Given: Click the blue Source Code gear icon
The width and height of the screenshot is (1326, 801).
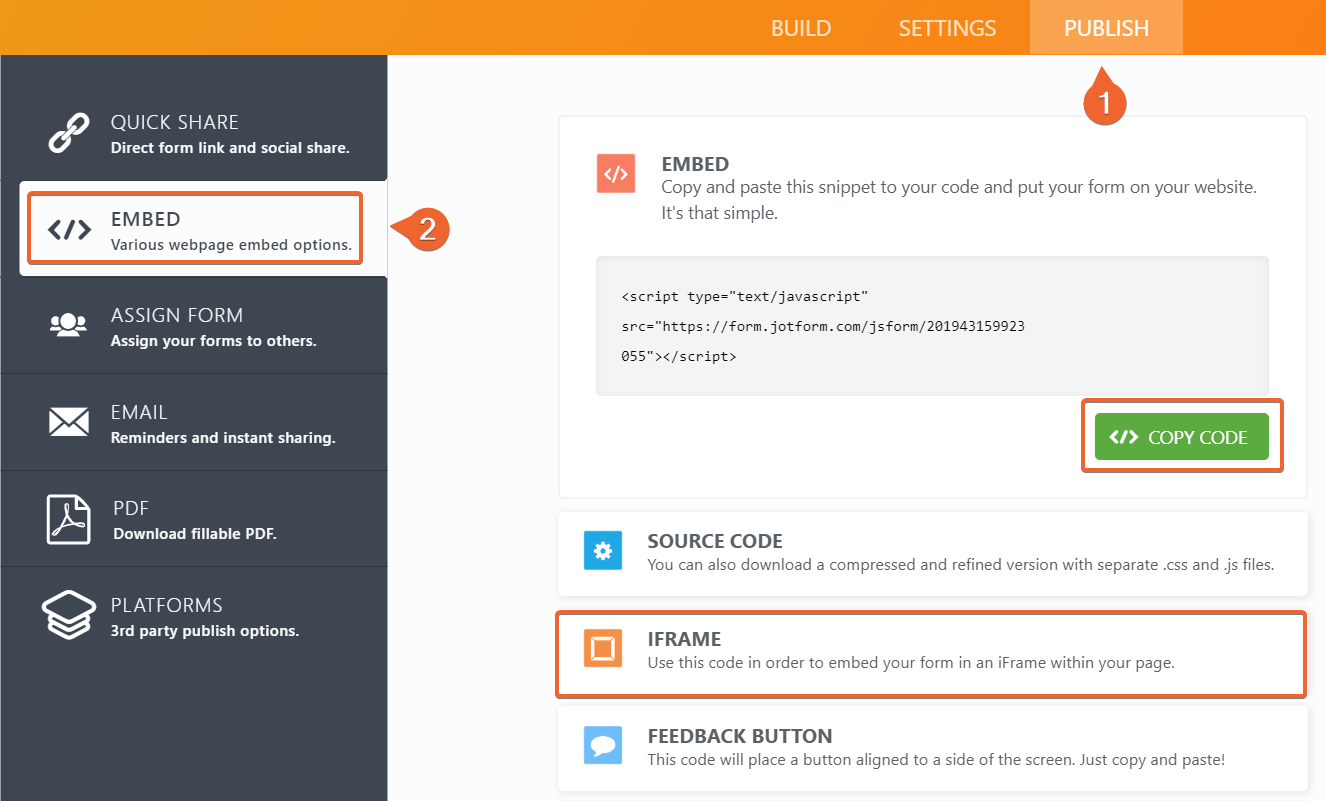Looking at the screenshot, I should pyautogui.click(x=603, y=551).
